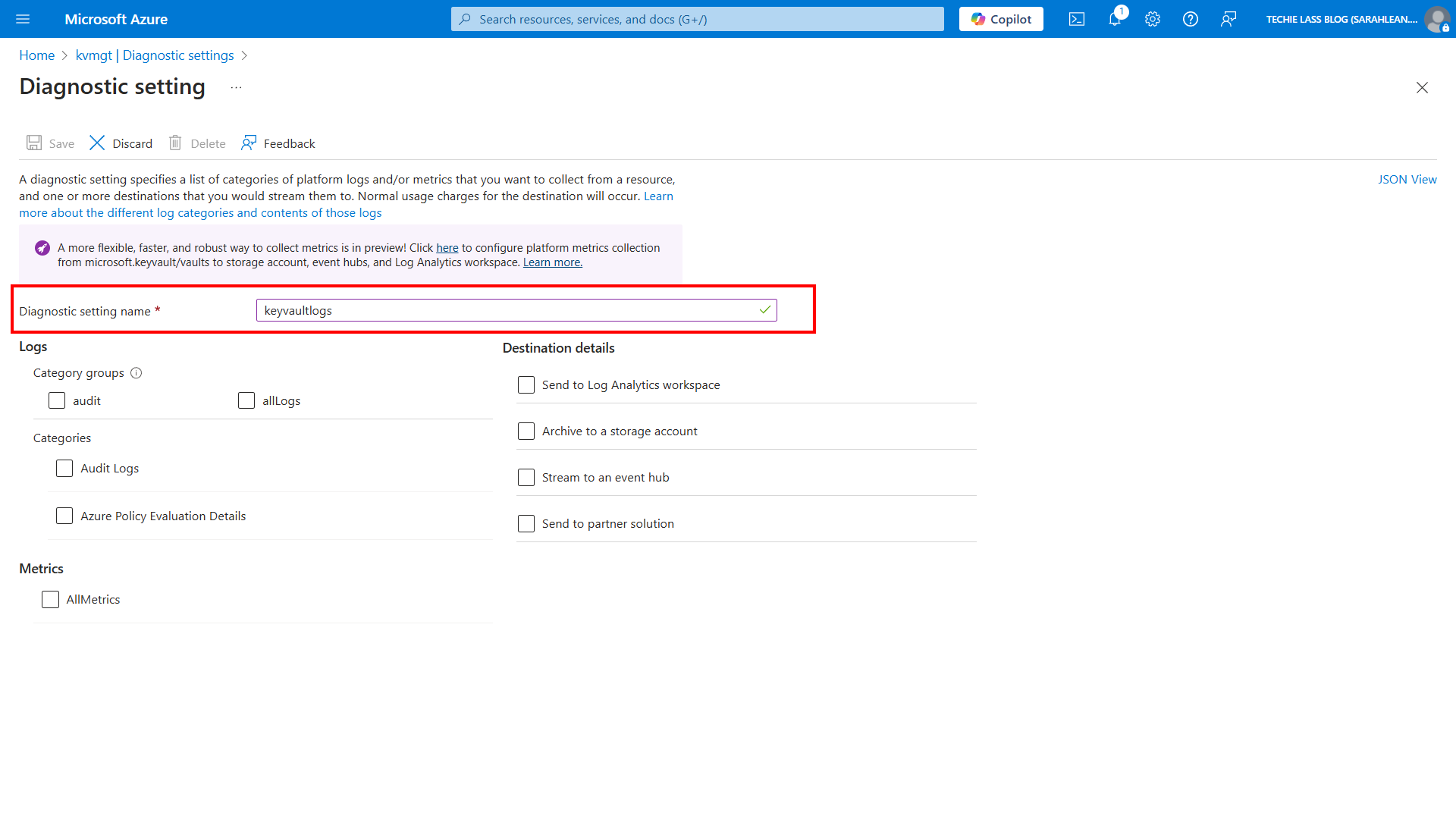Viewport: 1456px width, 819px height.
Task: Open your account avatar picture
Action: coord(1438,19)
